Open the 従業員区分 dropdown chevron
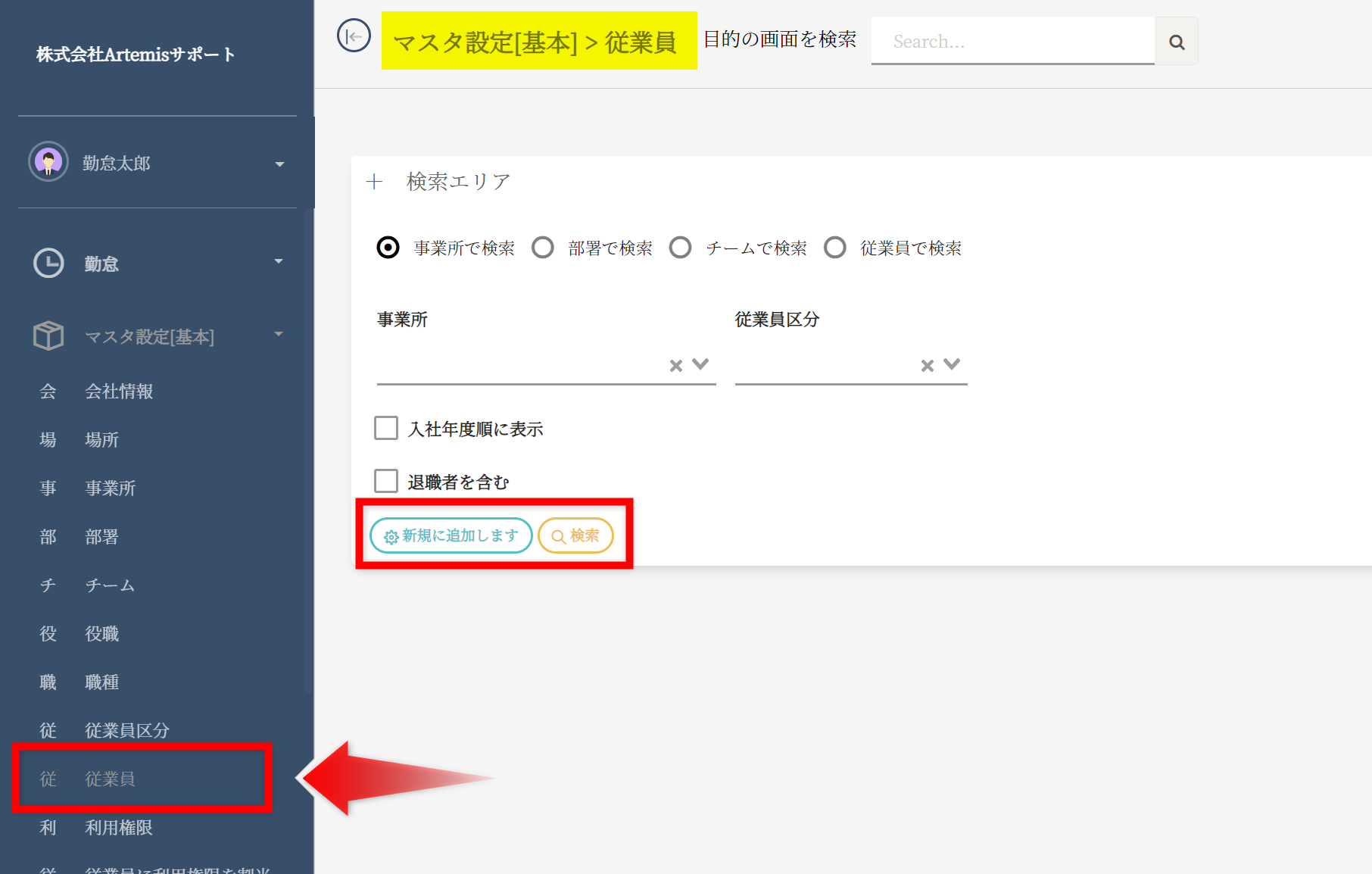Screen dimensions: 1372x874 [952, 364]
